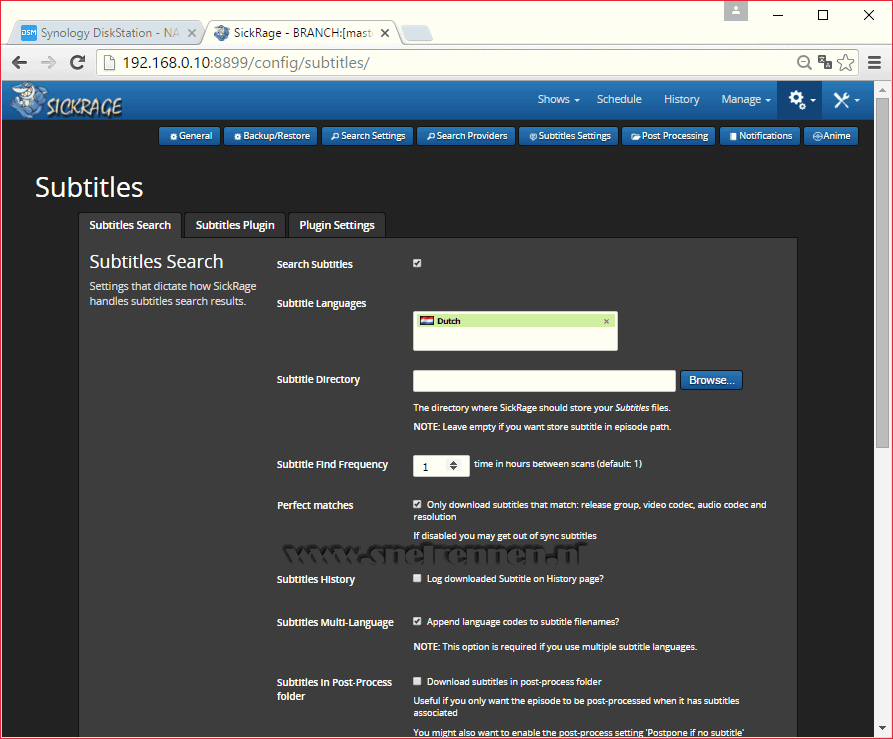893x739 pixels.
Task: Click the scrollbar down arrow
Action: (x=882, y=728)
